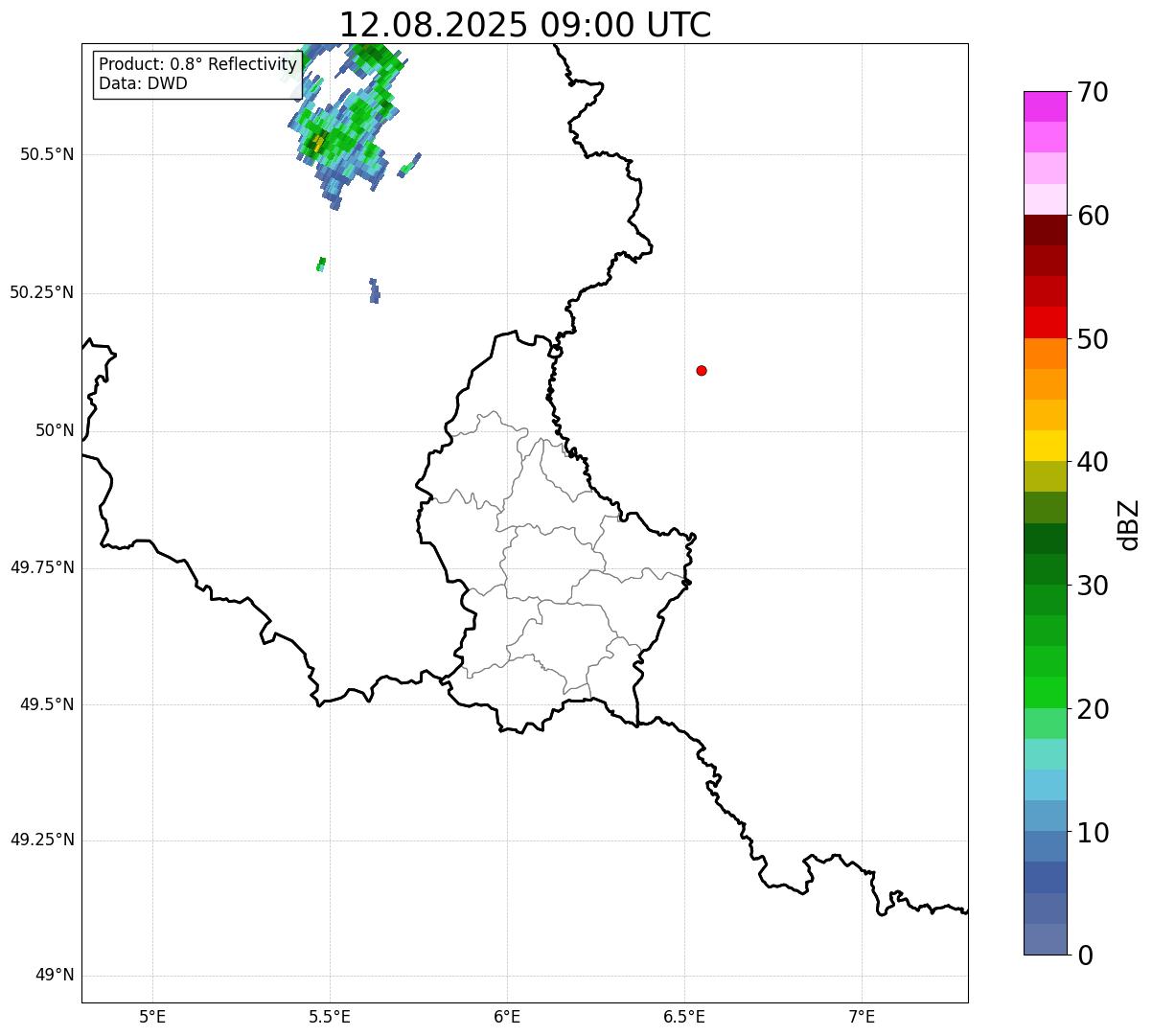Pick the slate blue bottom colorbar segment
The width and height of the screenshot is (1152, 1036).
point(1045,939)
